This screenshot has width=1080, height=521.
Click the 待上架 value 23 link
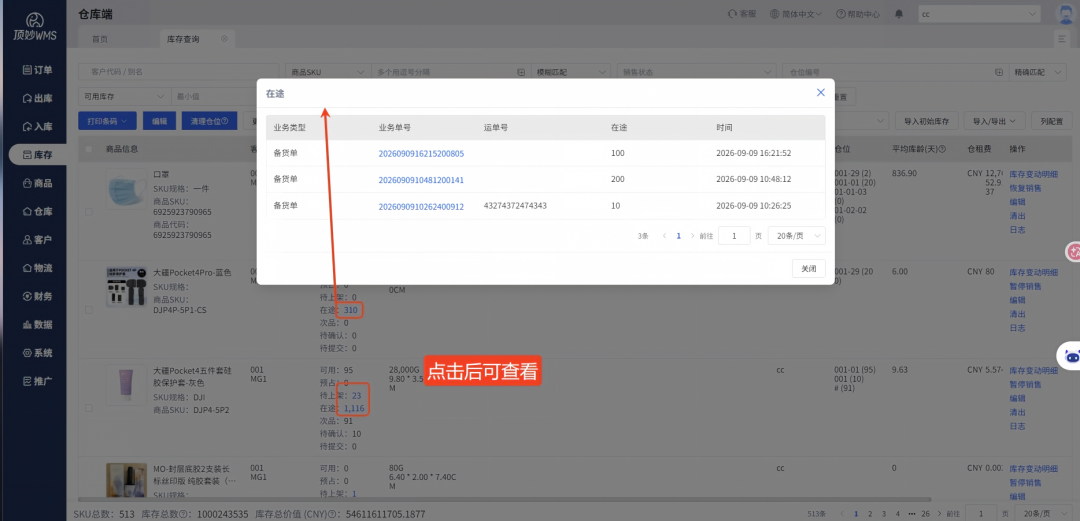coord(356,396)
